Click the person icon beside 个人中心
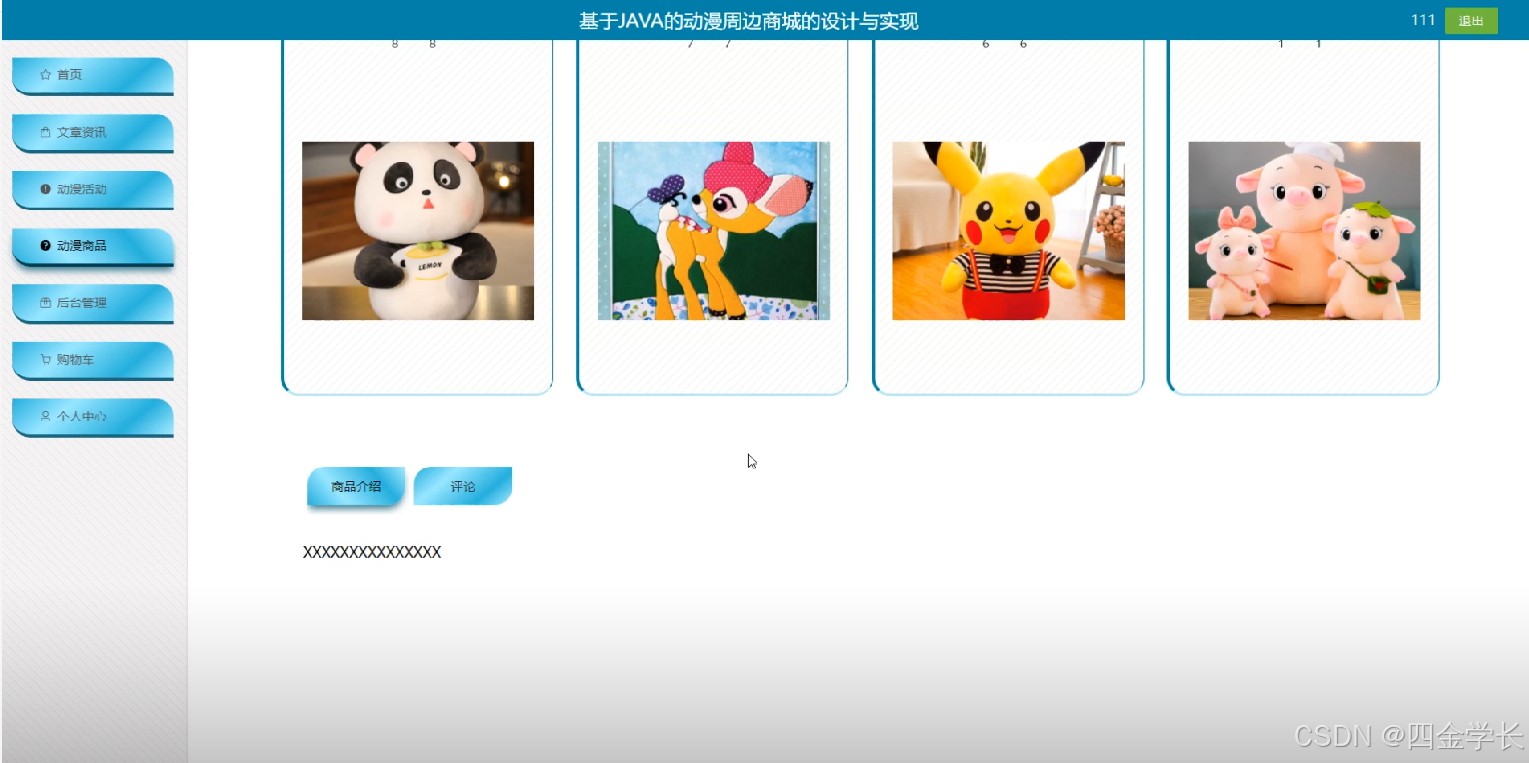This screenshot has width=1529, height=763. [x=45, y=416]
